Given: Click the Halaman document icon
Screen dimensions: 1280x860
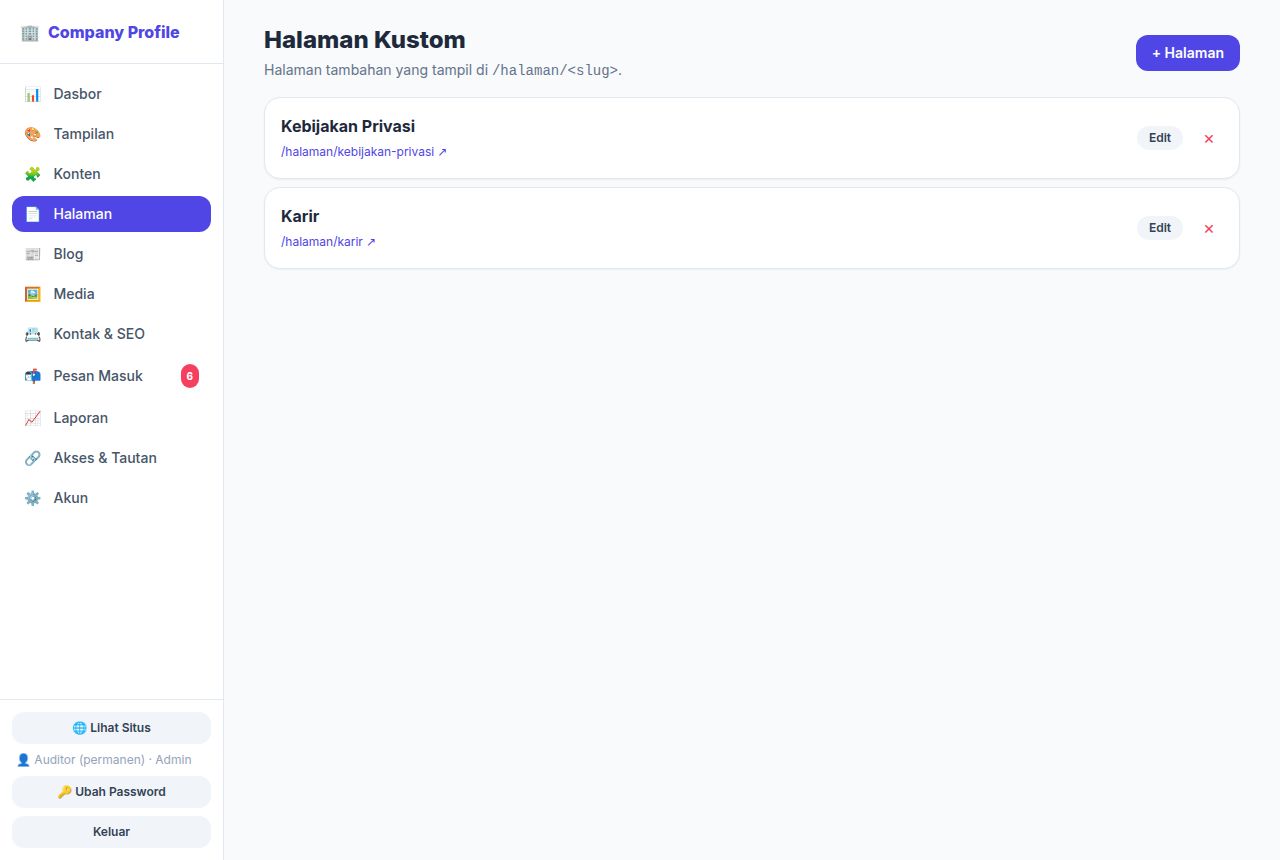Looking at the screenshot, I should click(x=32, y=214).
